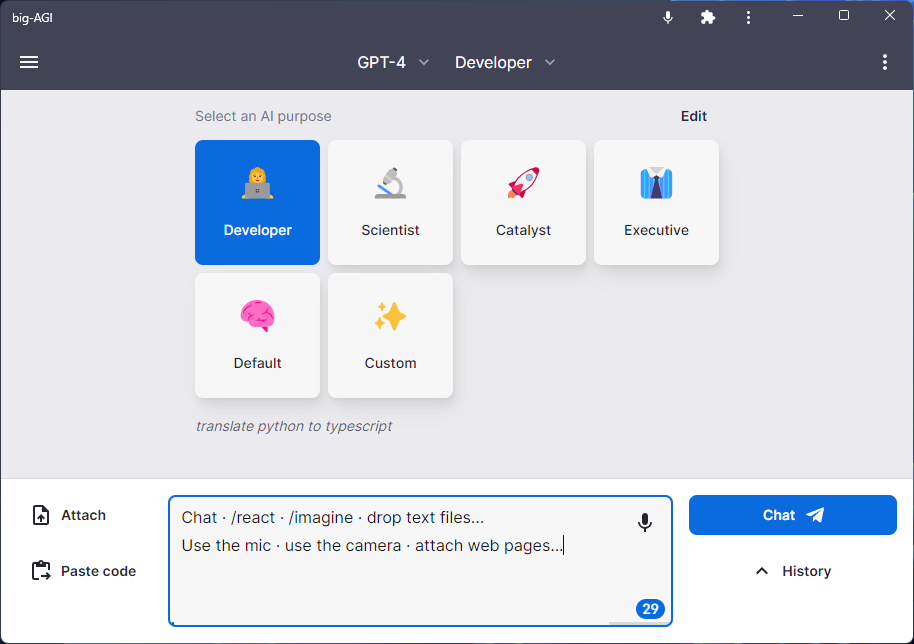Select the Developer purpose tile
This screenshot has height=644, width=914.
(x=258, y=202)
